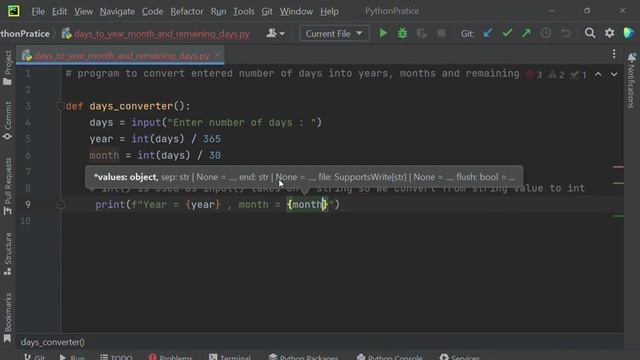Select days_to_year_month_and_remaining_days.py editor tab
This screenshot has height=360, width=640.
[121, 56]
